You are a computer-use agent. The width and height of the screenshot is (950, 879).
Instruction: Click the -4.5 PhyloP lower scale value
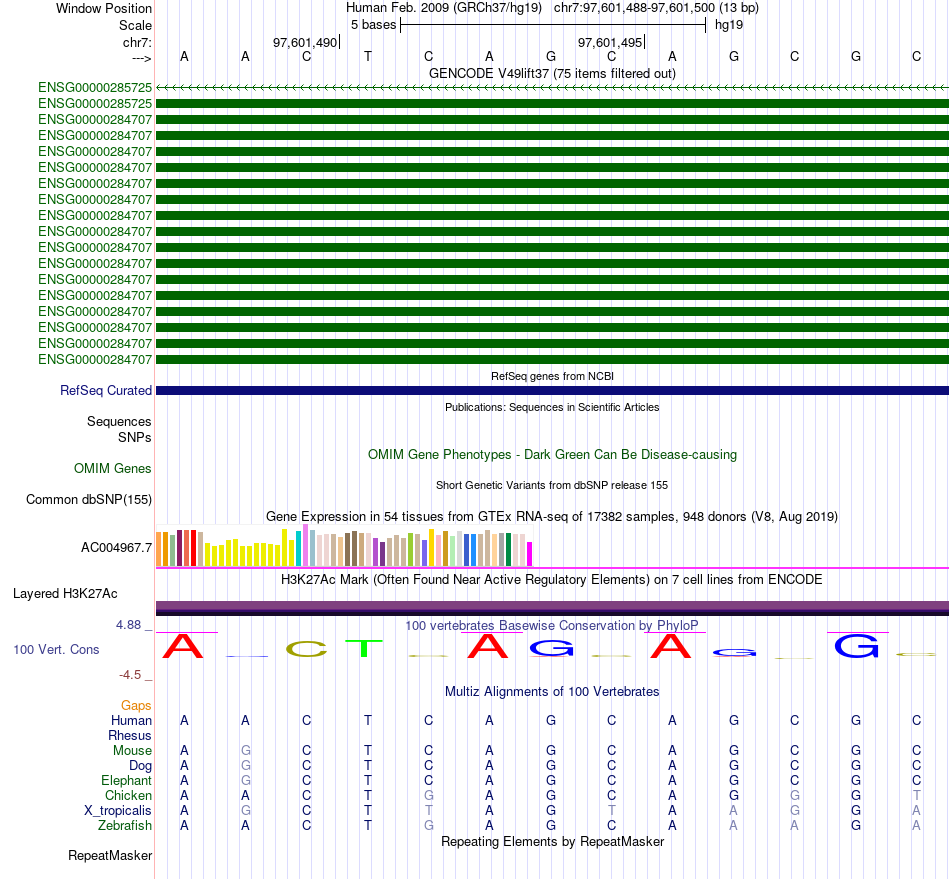point(130,674)
